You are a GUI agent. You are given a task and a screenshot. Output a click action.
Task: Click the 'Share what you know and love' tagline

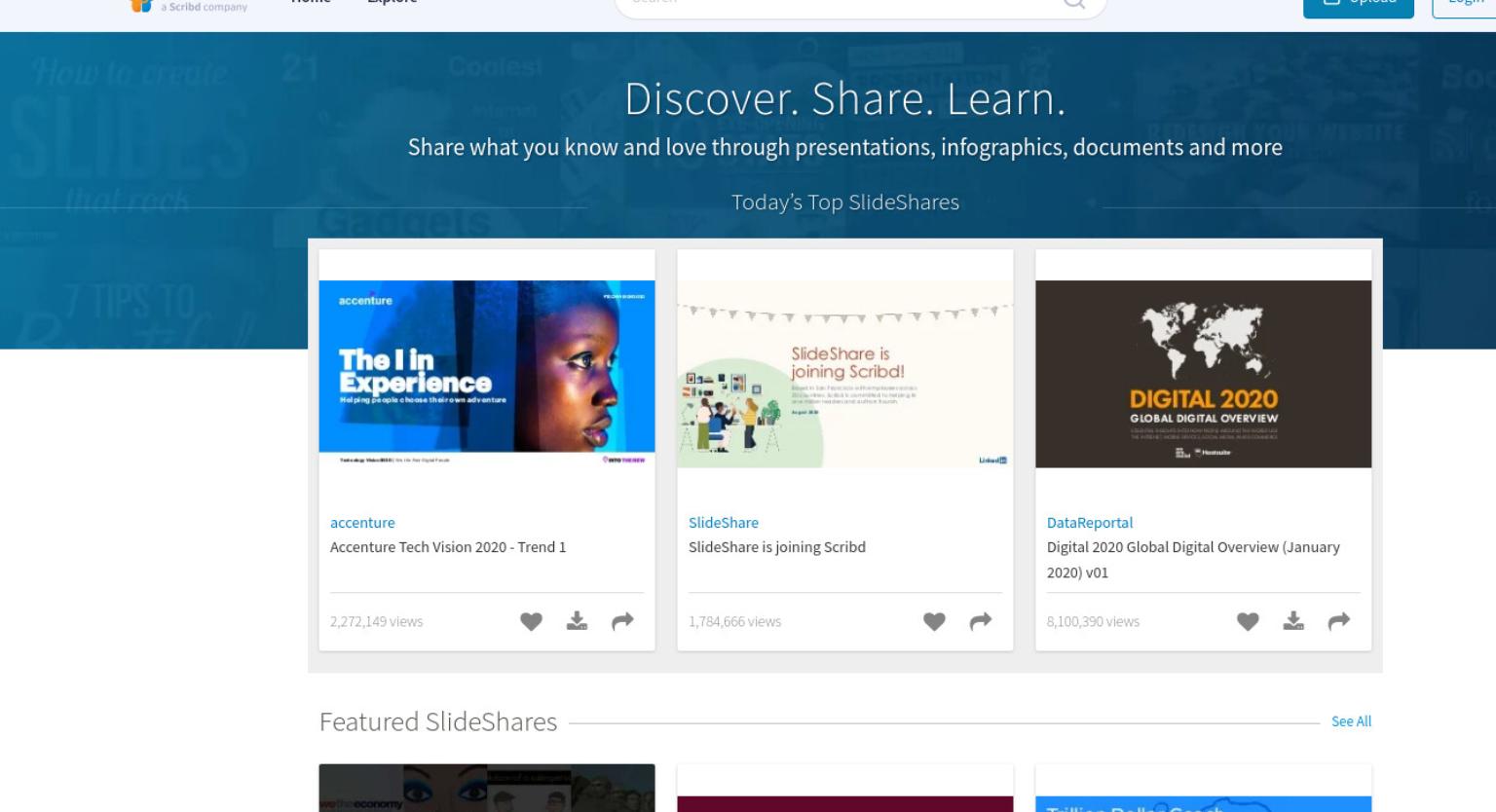pyautogui.click(x=845, y=147)
